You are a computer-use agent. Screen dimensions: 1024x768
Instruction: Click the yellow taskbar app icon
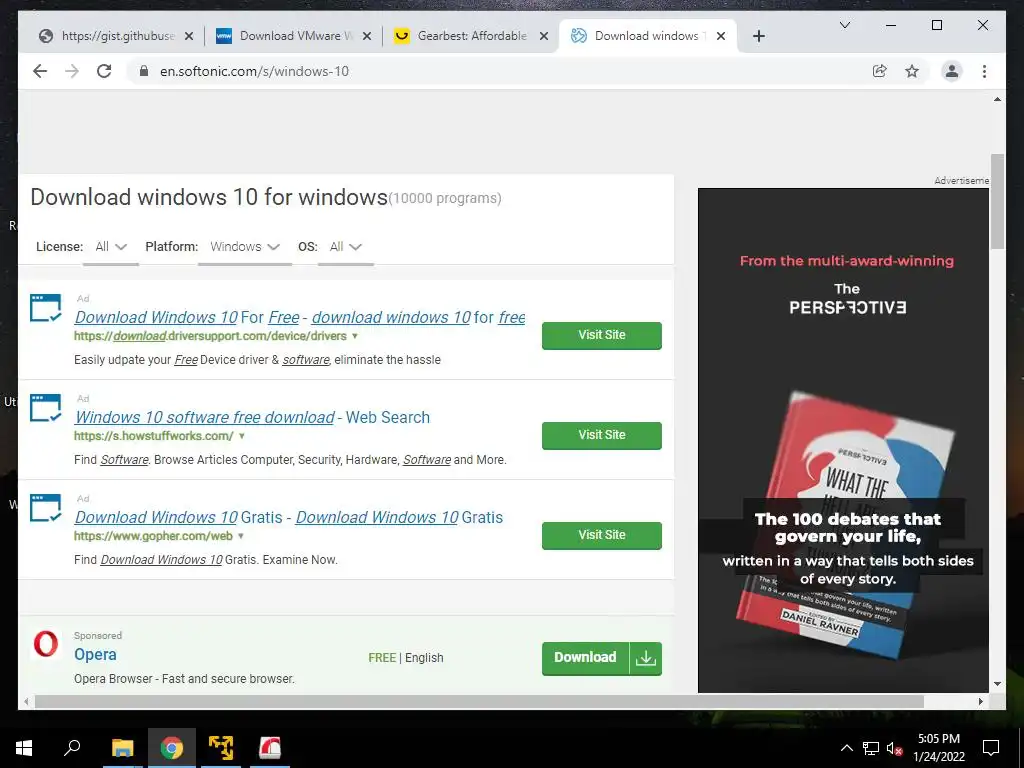[221, 748]
